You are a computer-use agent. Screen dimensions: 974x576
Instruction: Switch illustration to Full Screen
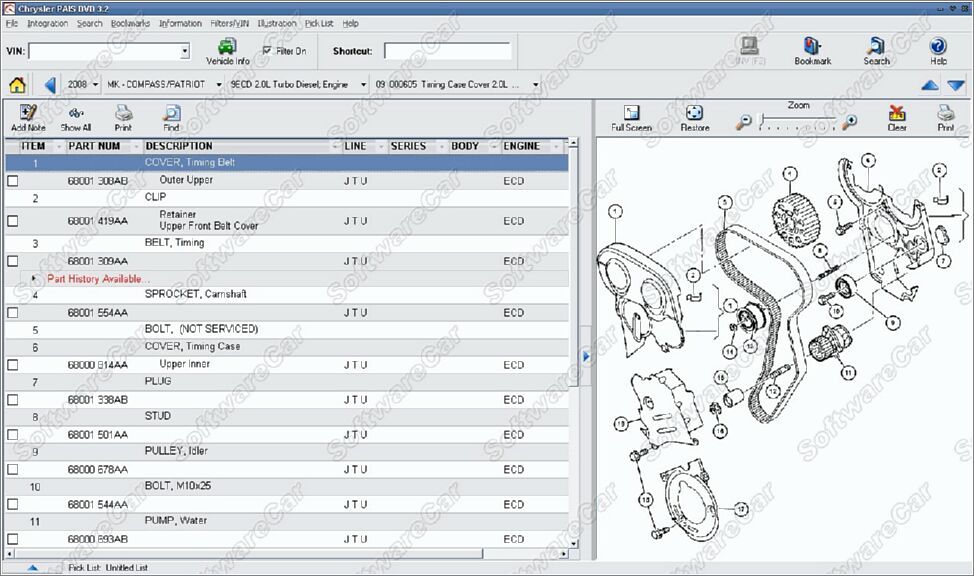[631, 114]
